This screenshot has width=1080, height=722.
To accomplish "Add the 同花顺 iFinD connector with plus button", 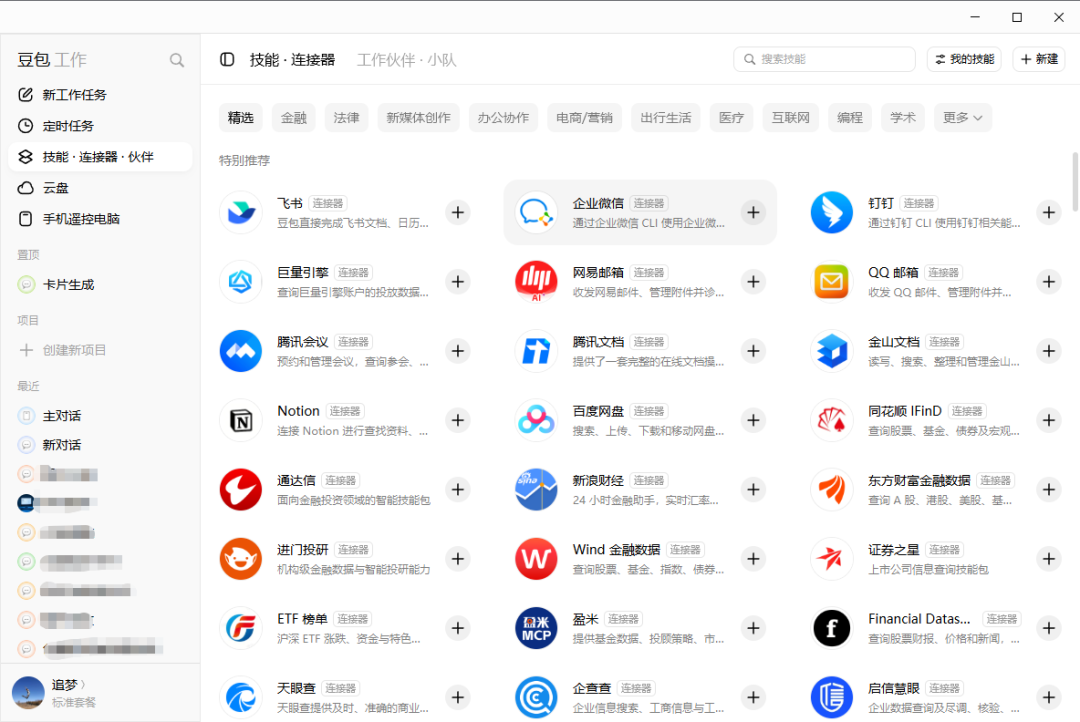I will [x=1049, y=420].
